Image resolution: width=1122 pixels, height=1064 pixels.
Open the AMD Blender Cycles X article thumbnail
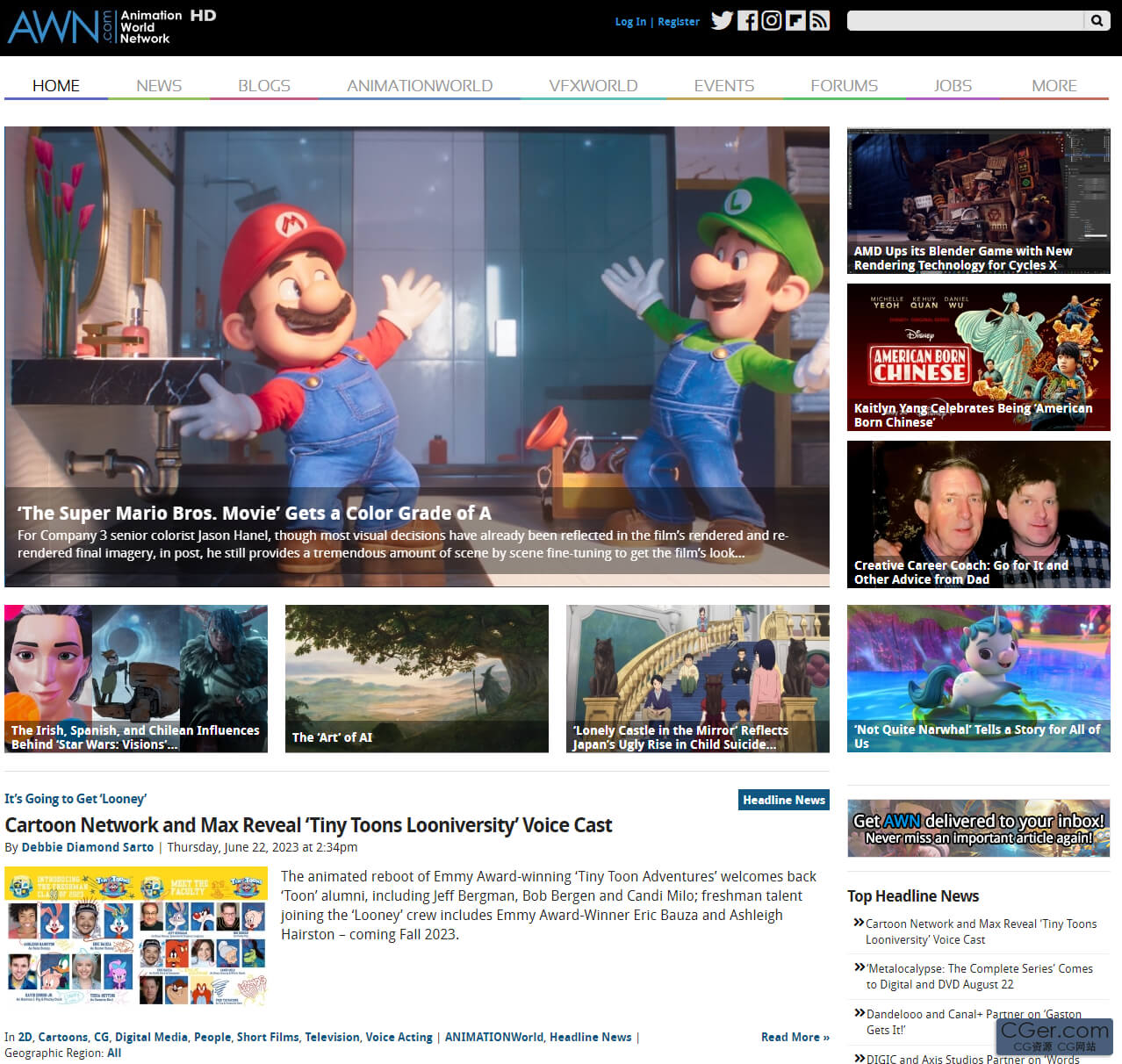tap(979, 201)
